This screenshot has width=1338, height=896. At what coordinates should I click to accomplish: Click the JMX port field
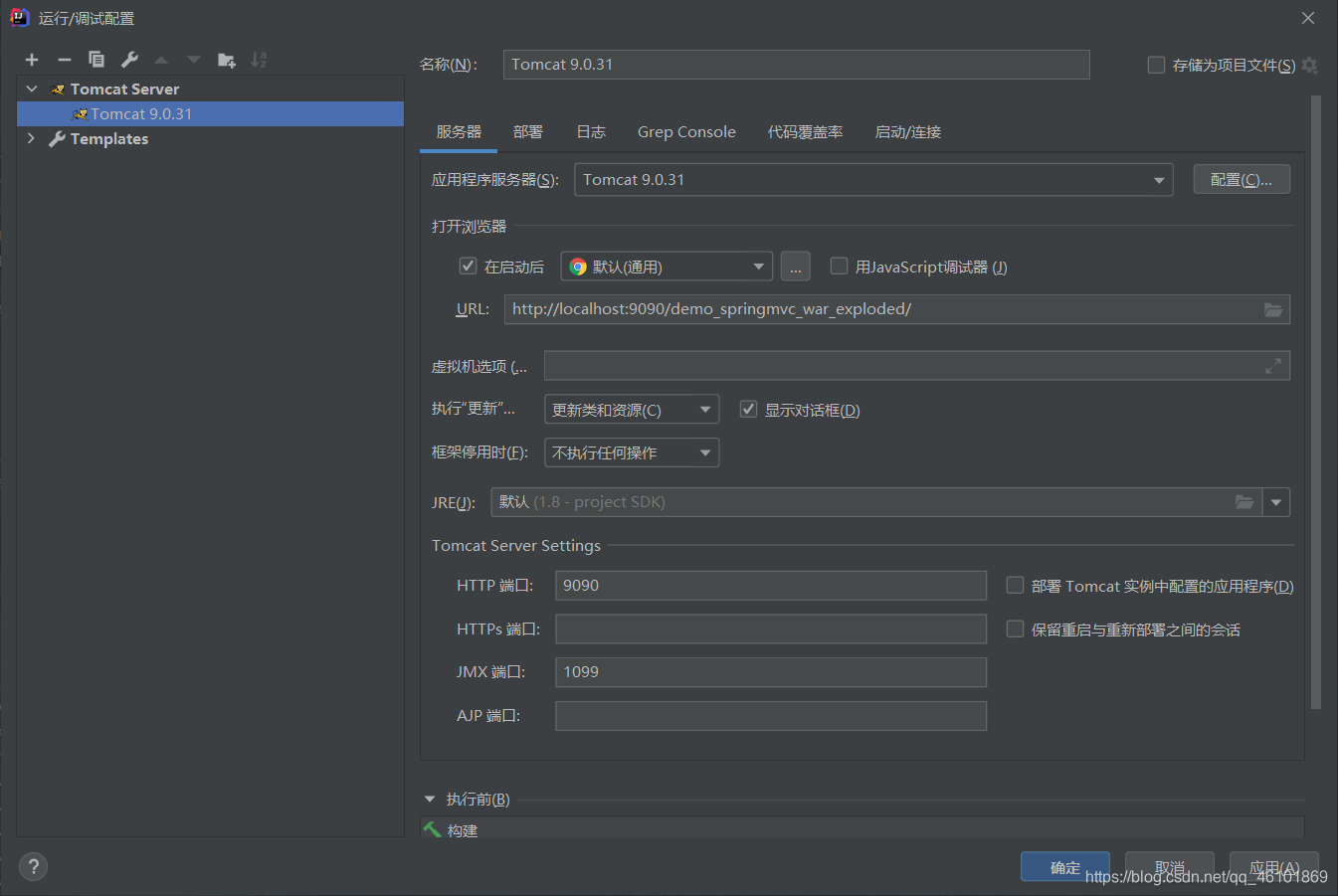tap(771, 672)
